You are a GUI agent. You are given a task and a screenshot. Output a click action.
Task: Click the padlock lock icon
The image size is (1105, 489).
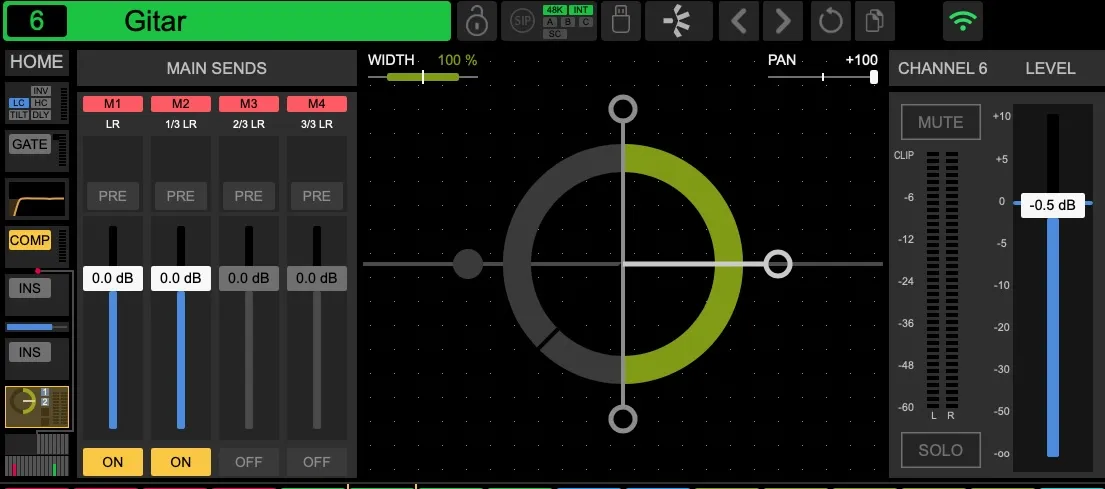click(x=477, y=21)
